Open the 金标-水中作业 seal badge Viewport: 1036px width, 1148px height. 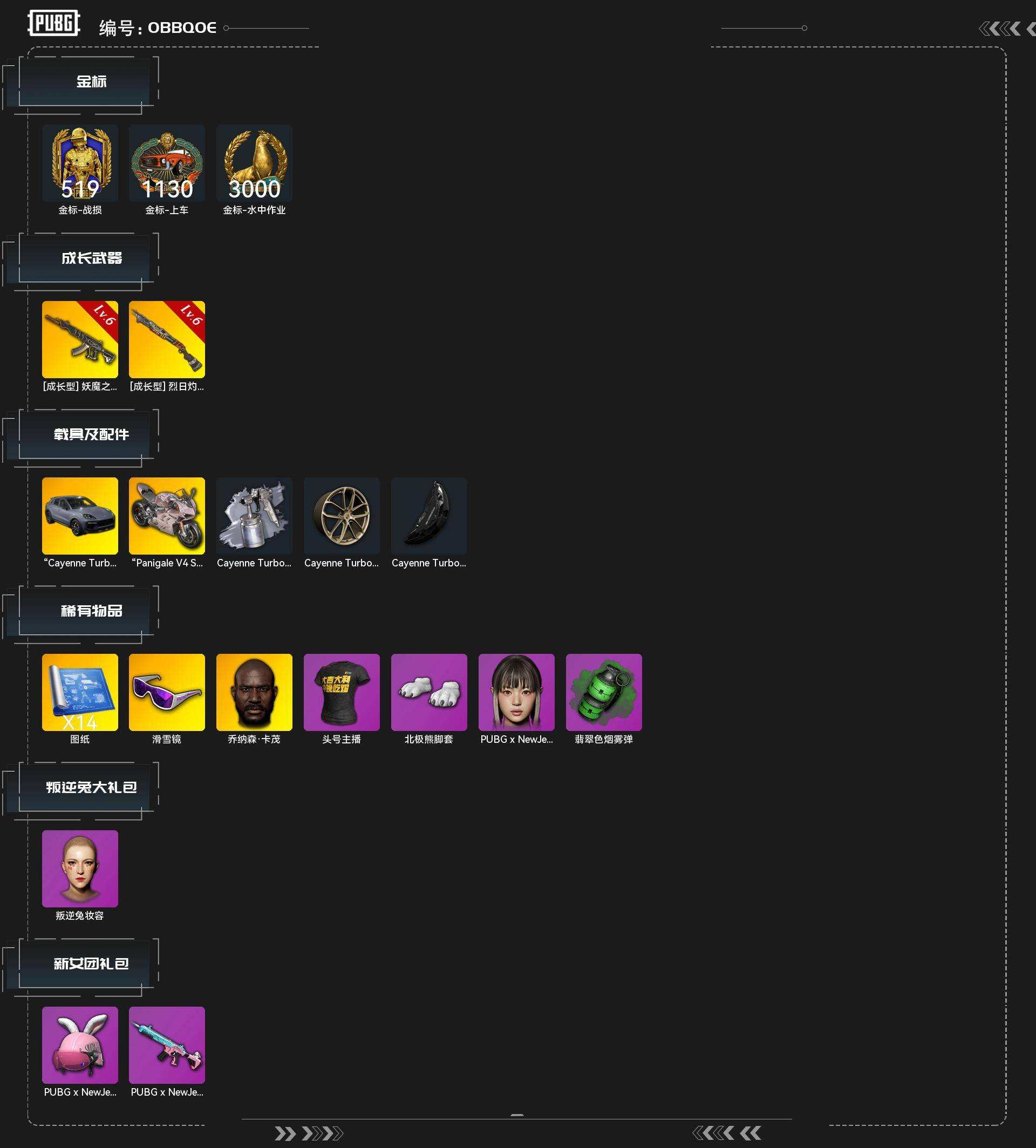click(254, 163)
